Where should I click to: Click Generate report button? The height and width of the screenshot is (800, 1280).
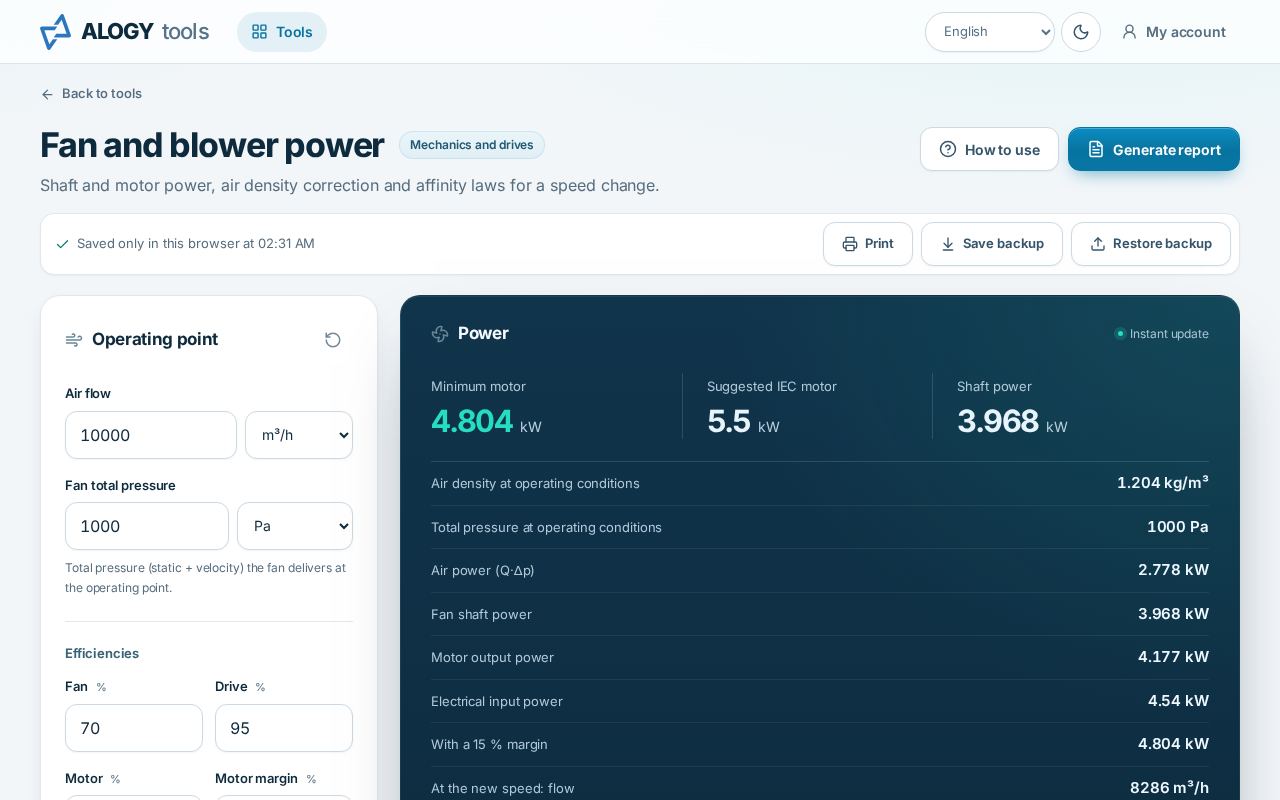1154,149
